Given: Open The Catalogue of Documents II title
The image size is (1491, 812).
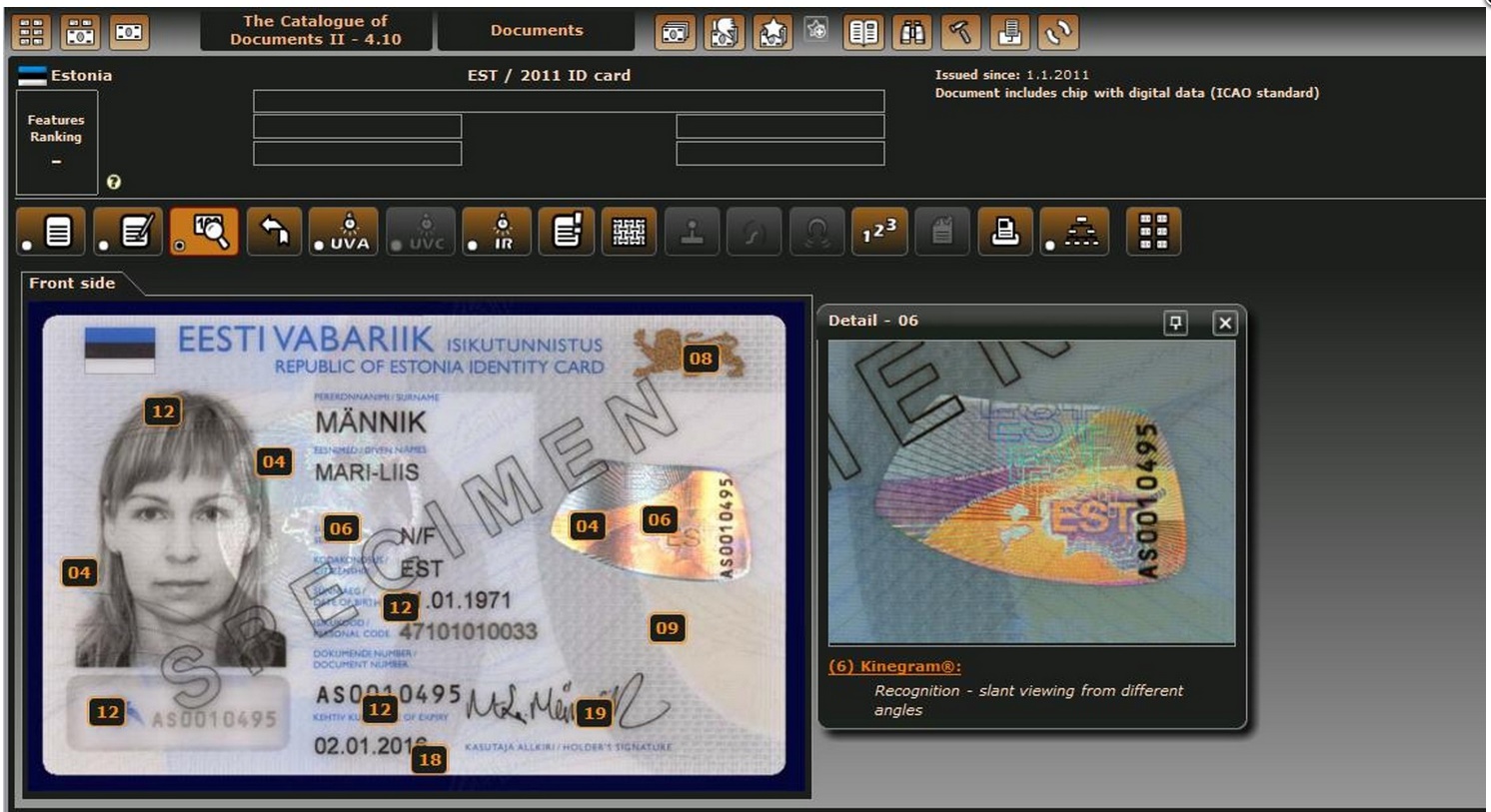Looking at the screenshot, I should (x=316, y=30).
